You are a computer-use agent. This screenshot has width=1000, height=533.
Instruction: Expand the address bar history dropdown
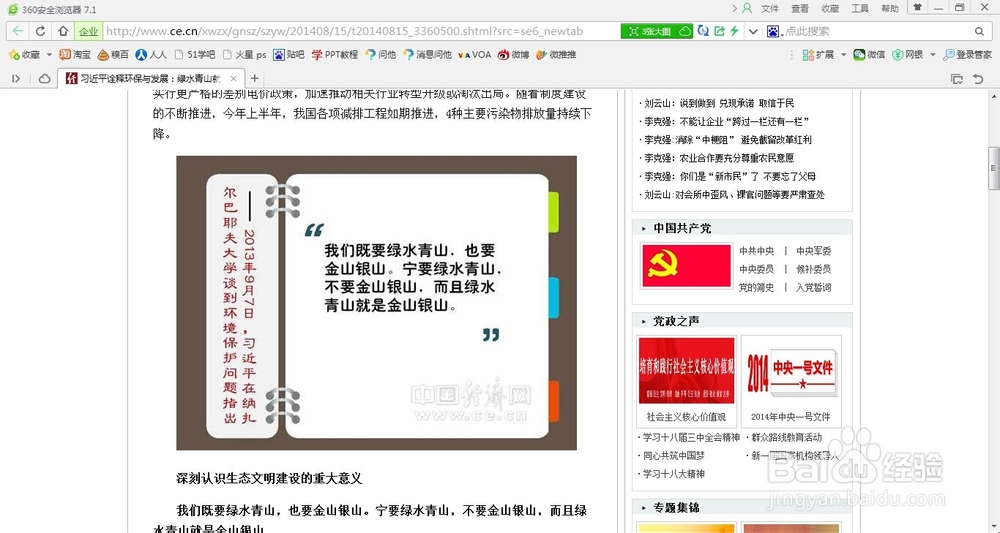[x=753, y=31]
